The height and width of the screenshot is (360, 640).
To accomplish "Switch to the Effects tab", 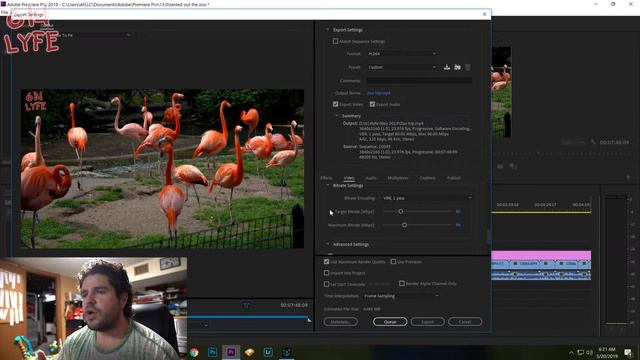I will pos(327,178).
